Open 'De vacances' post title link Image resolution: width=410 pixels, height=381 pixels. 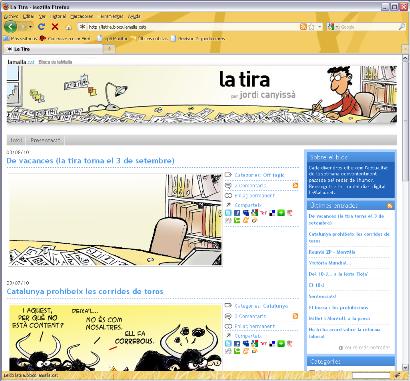pos(90,160)
